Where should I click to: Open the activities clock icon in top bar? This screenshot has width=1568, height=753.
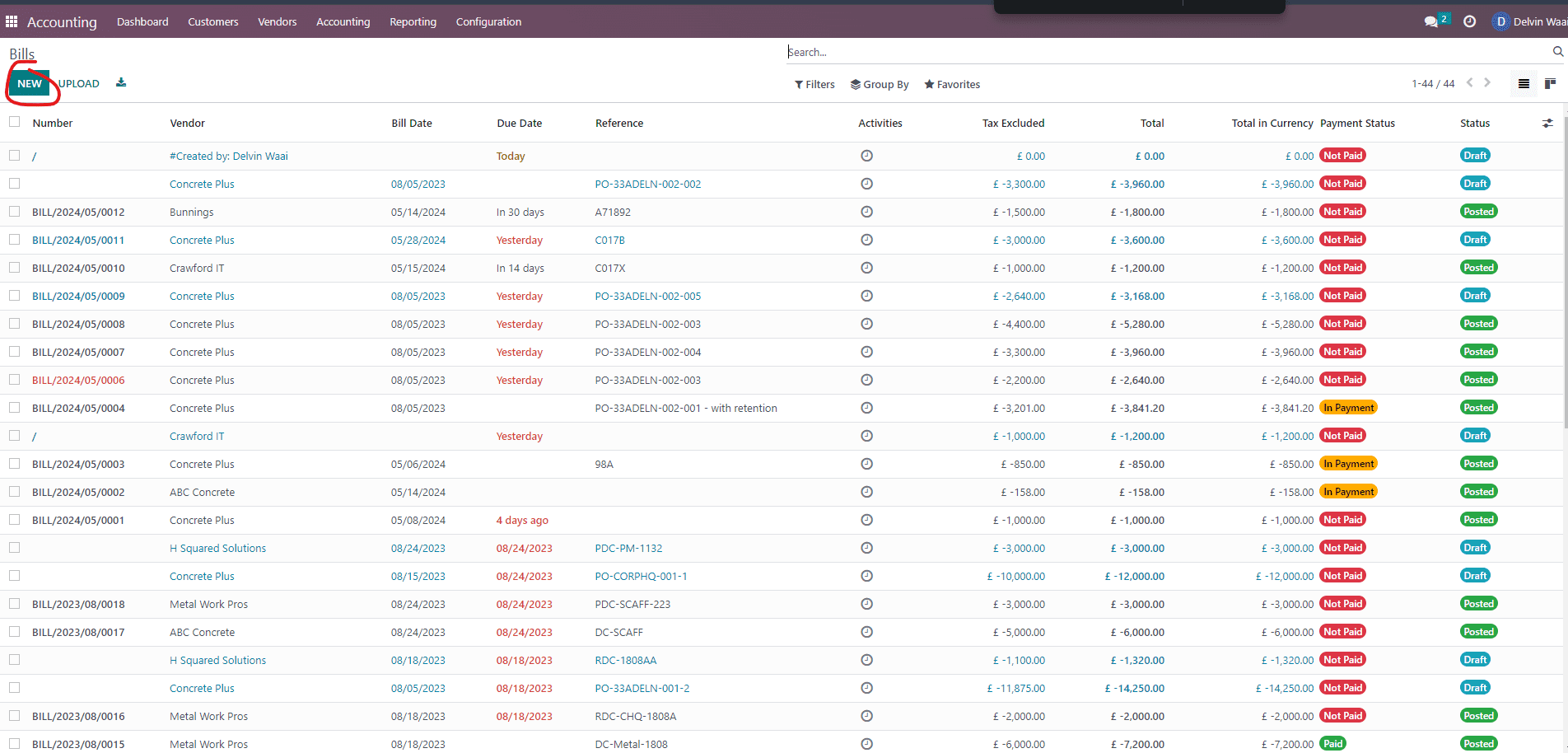(1469, 21)
